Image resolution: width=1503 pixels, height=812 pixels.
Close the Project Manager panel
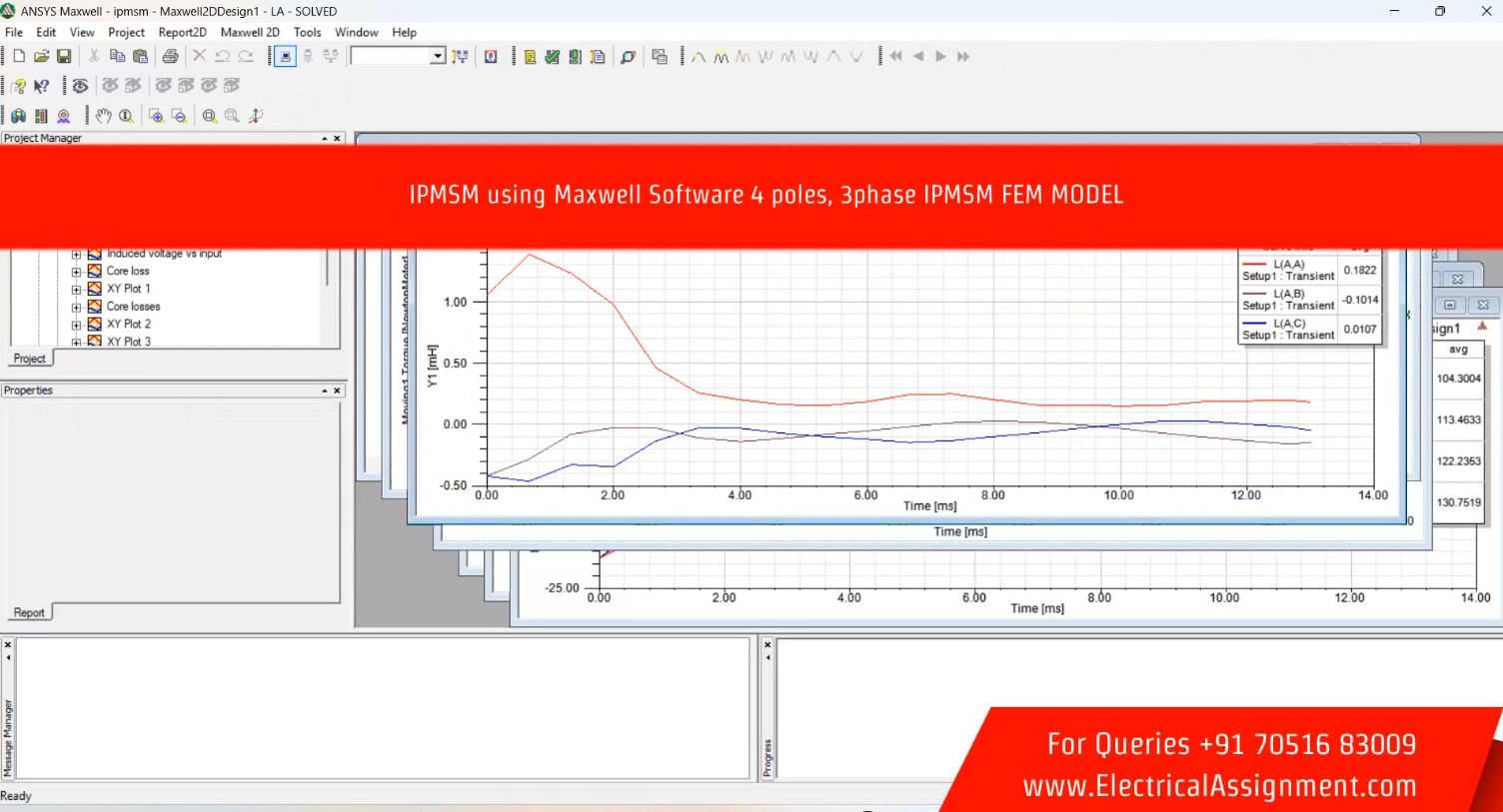click(x=337, y=138)
